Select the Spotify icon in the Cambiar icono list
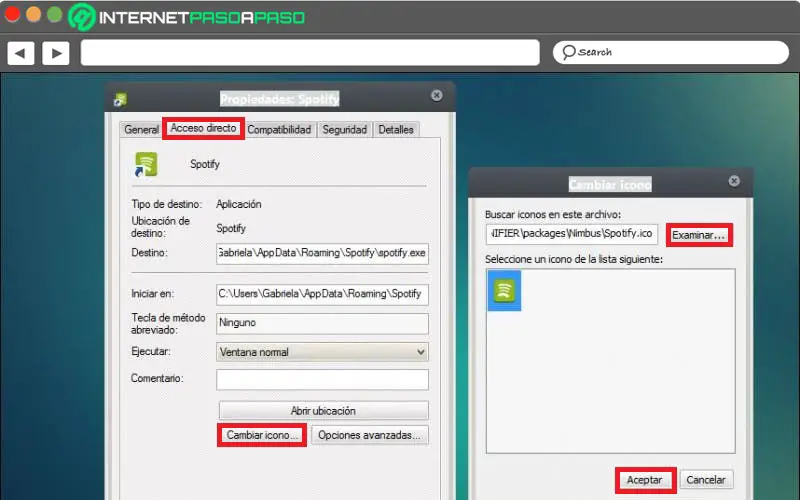This screenshot has width=800, height=500. 504,290
